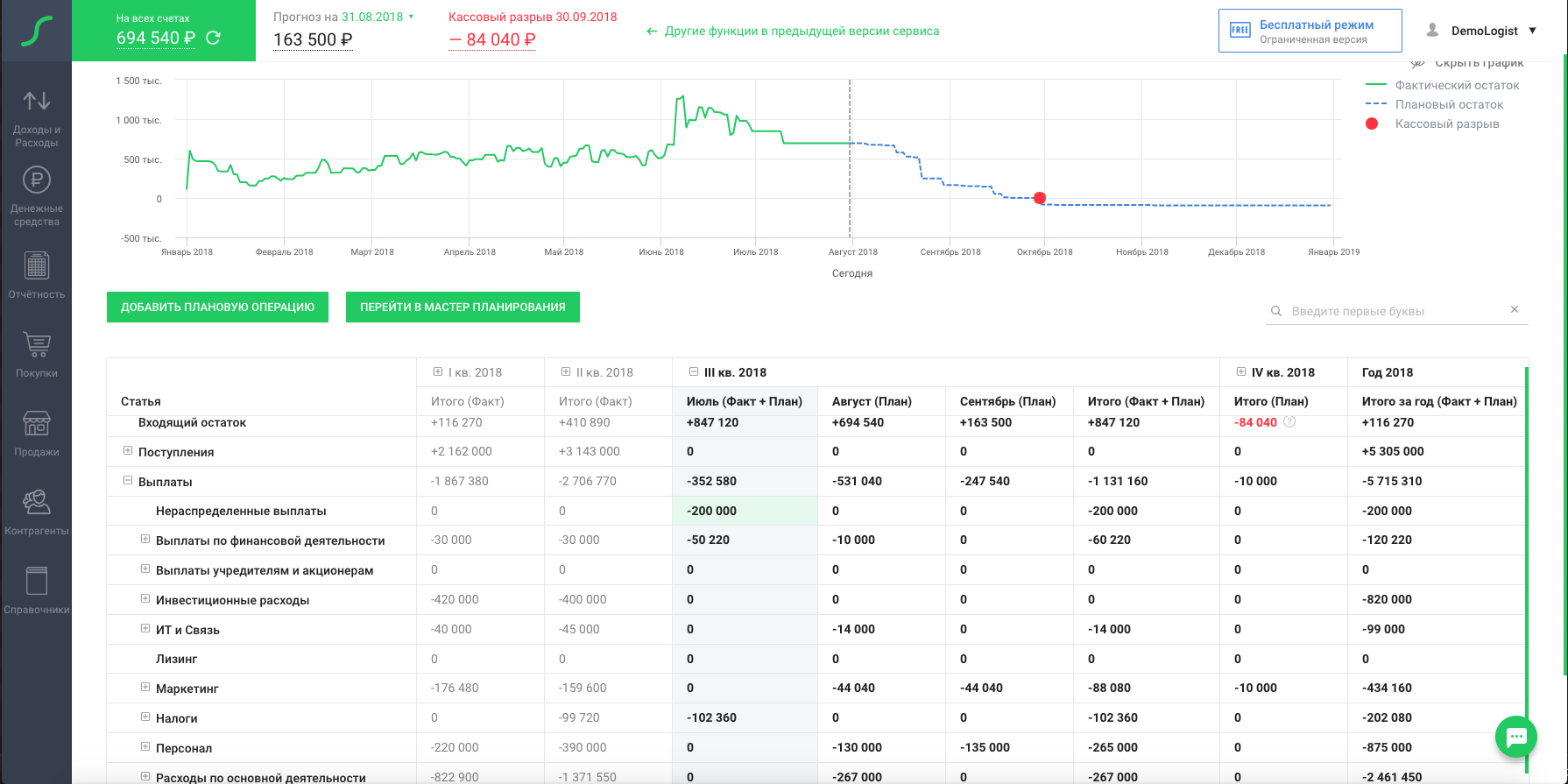Refresh the account balance total
This screenshot has width=1568, height=784.
[x=213, y=38]
